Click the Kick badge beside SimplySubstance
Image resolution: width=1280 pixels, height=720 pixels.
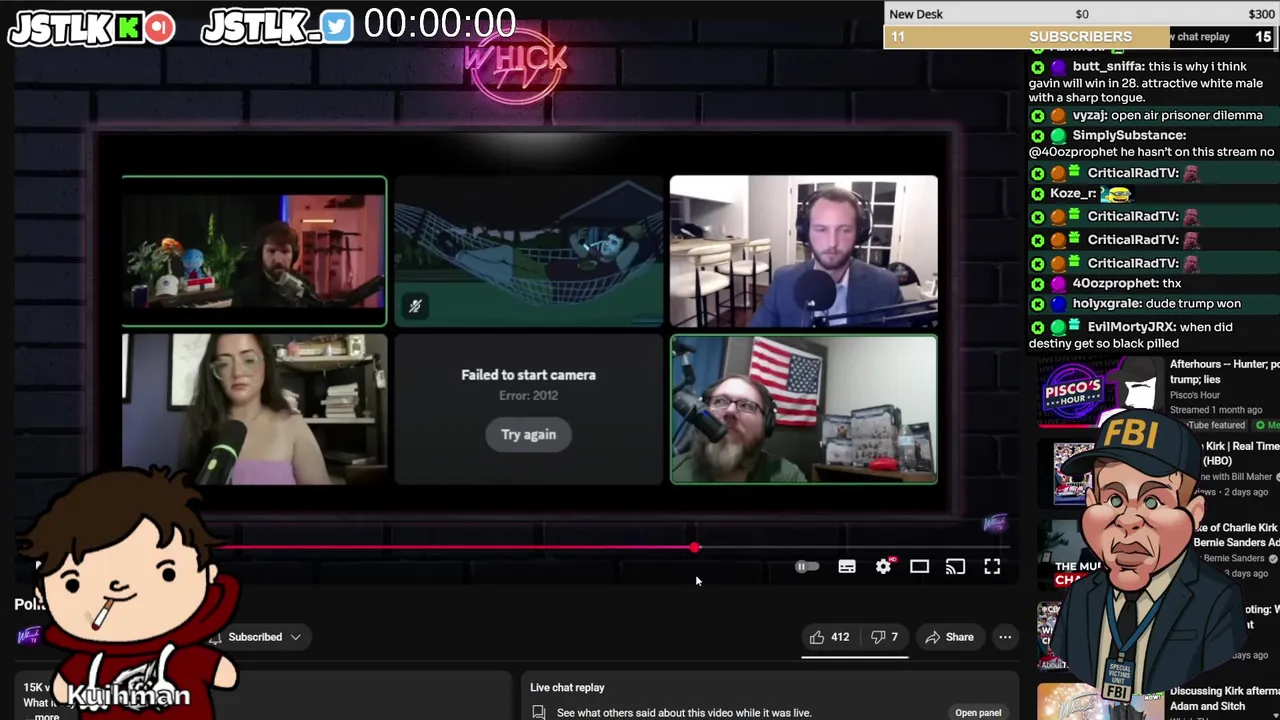coord(1037,136)
